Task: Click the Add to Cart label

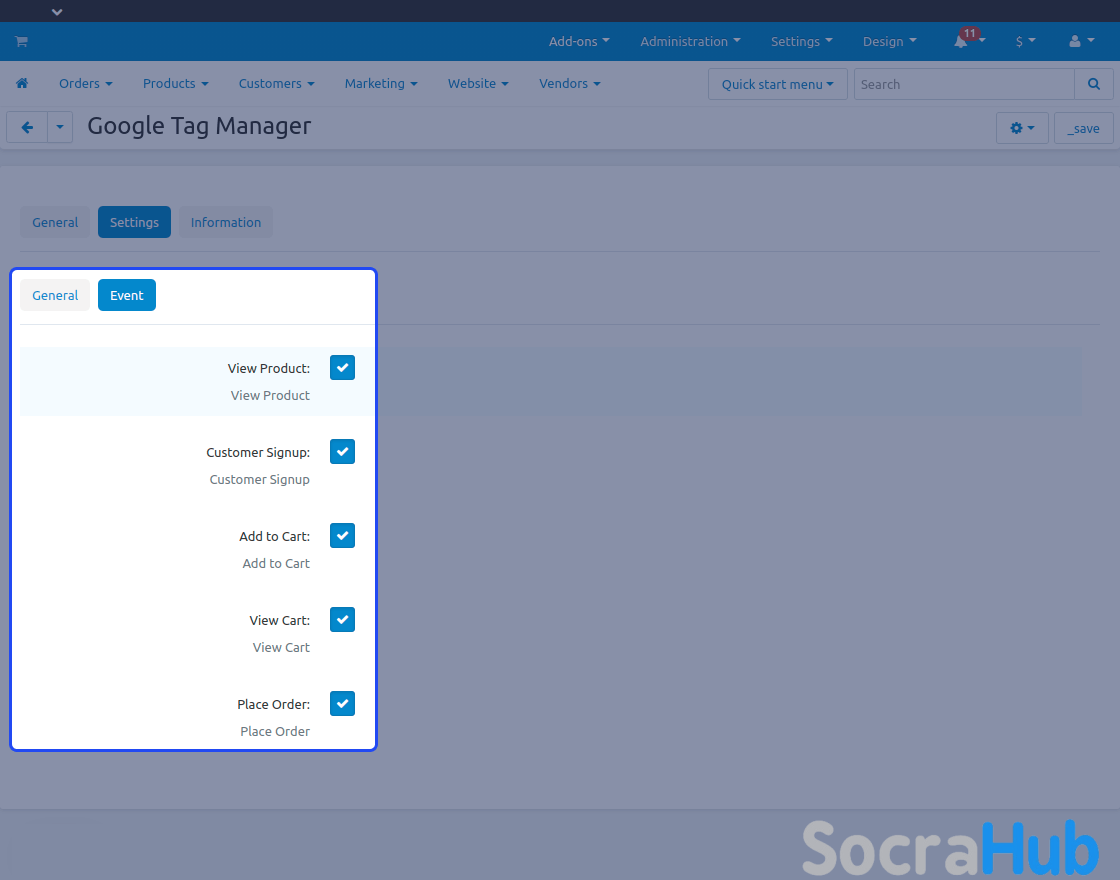Action: (274, 536)
